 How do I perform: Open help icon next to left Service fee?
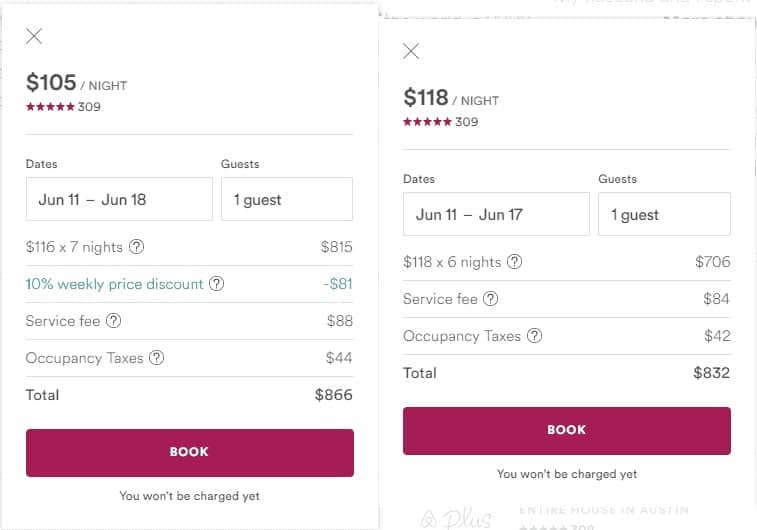point(113,321)
